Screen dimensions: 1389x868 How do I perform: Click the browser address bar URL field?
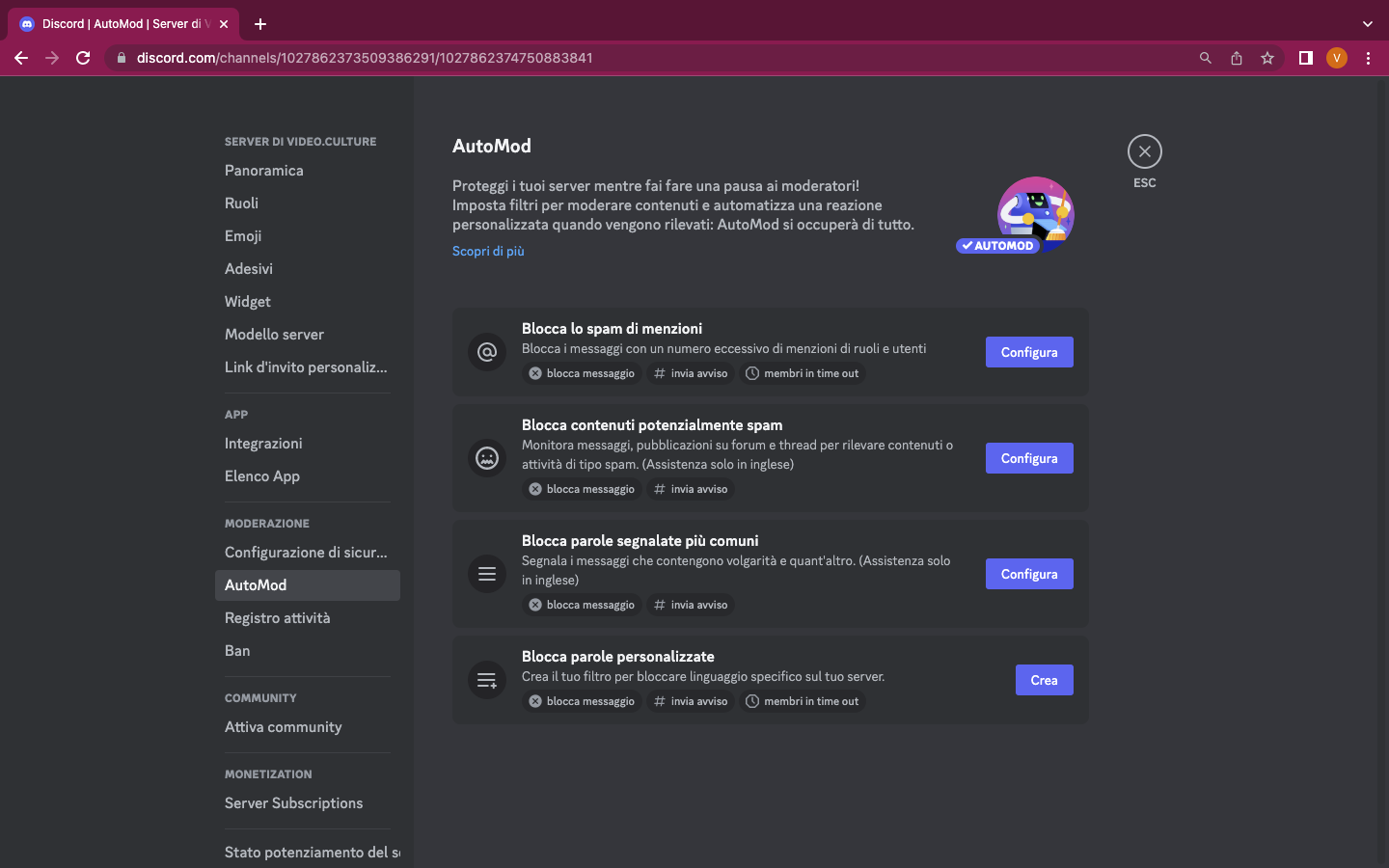tap(386, 58)
